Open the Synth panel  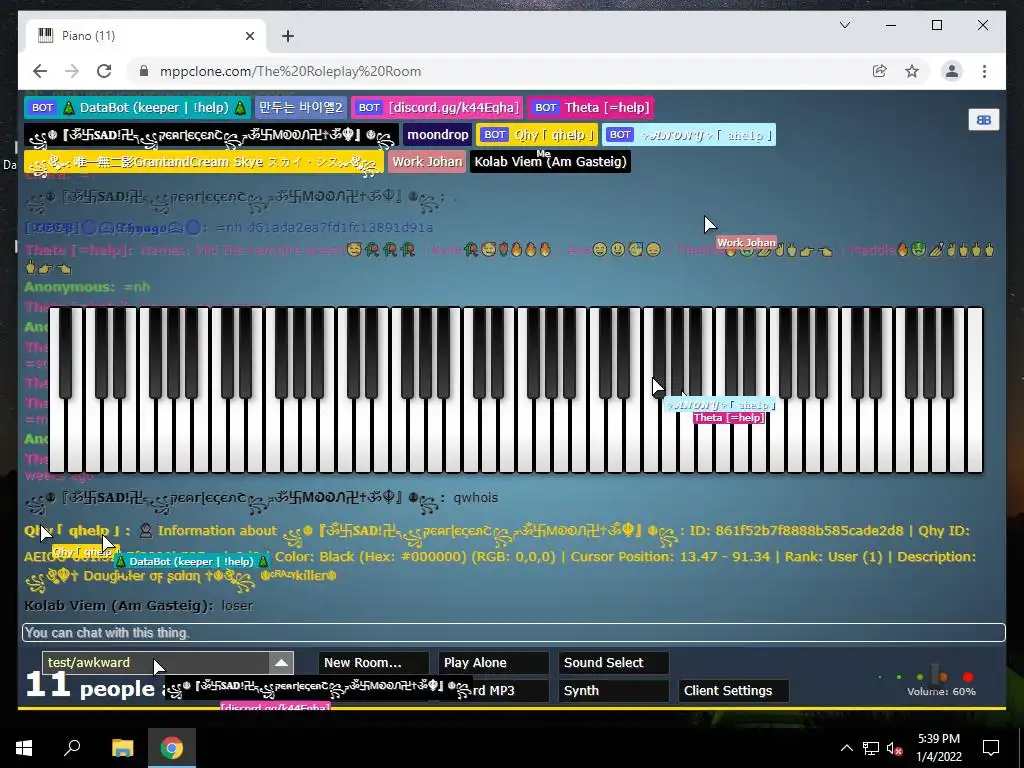click(x=614, y=690)
